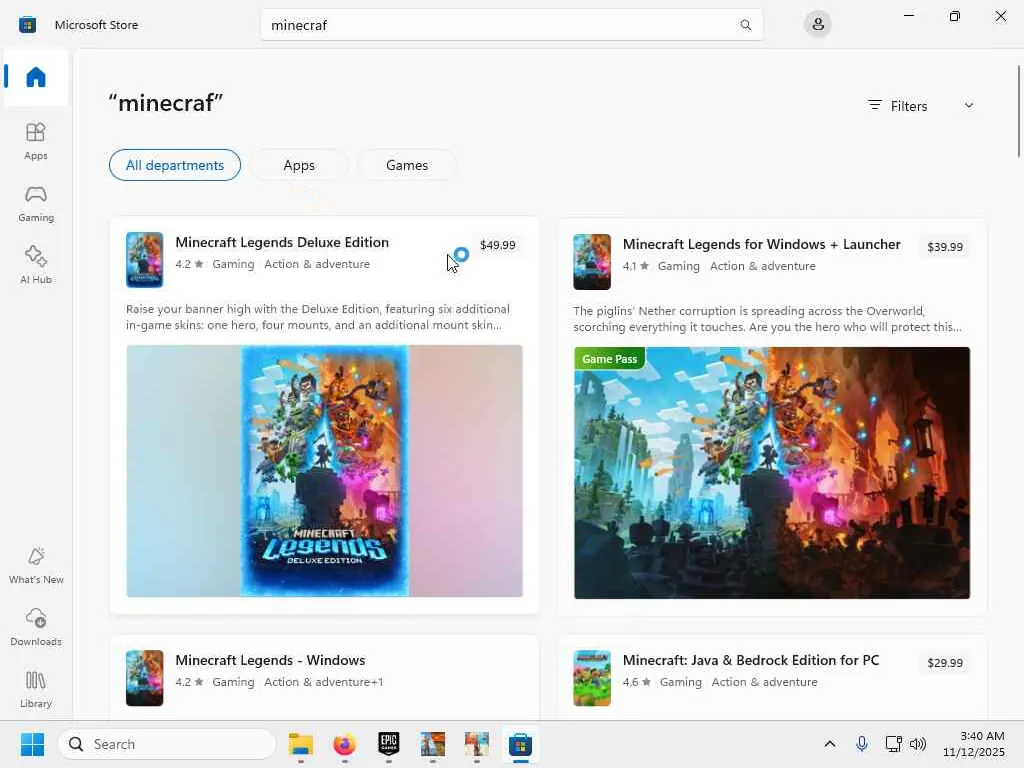Screen dimensions: 1024x768
Task: Click the $49.99 price for Deluxe Edition
Action: click(x=498, y=245)
